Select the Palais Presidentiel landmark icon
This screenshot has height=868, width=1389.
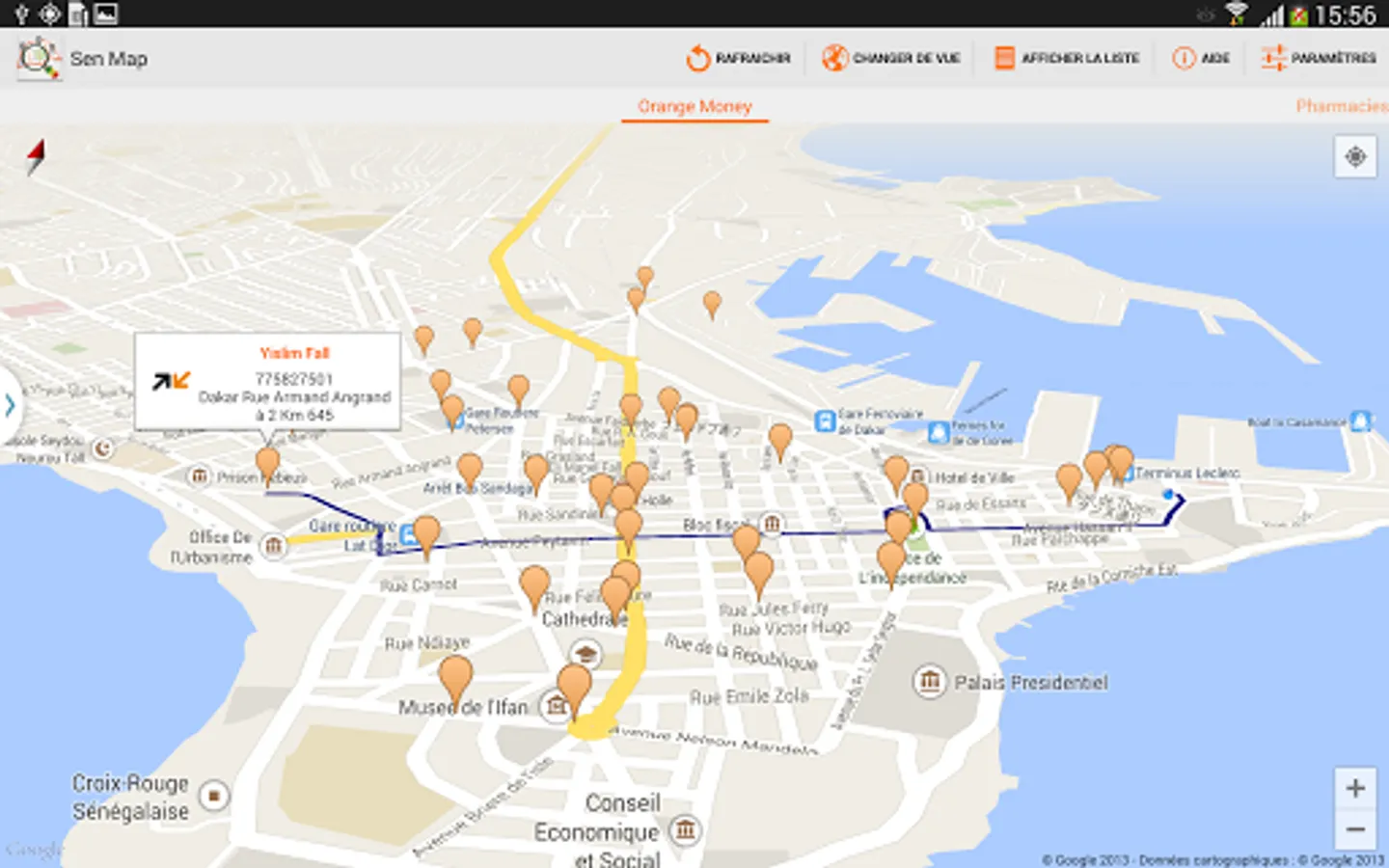coord(929,682)
